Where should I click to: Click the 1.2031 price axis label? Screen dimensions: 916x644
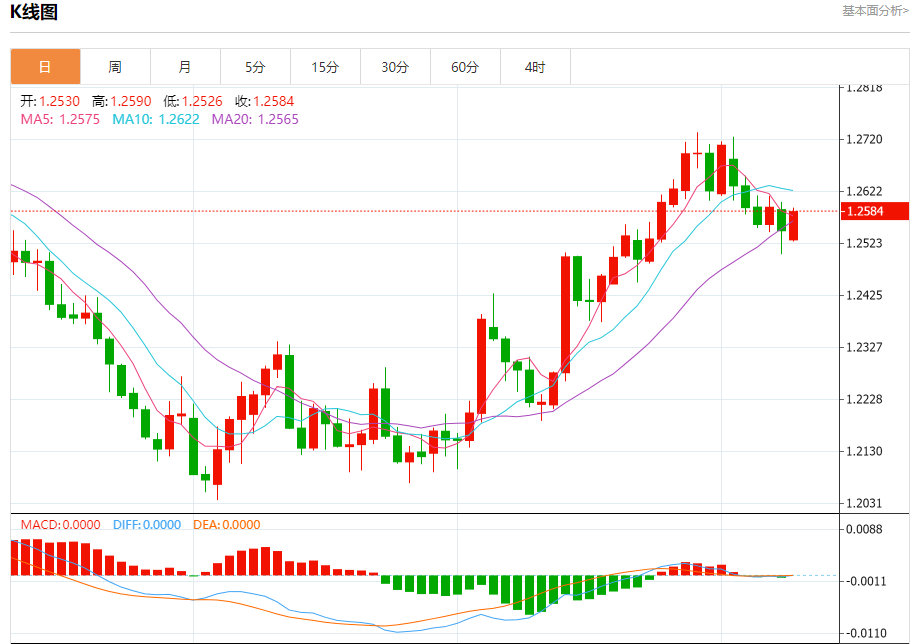pyautogui.click(x=864, y=503)
